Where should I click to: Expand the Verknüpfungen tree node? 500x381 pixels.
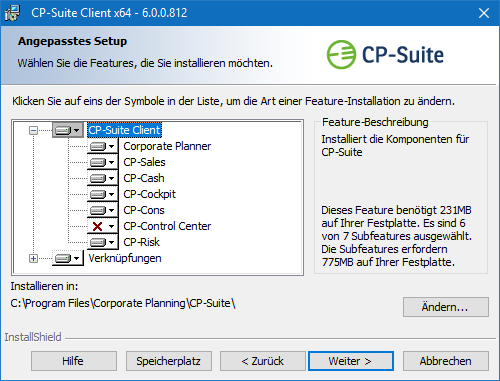33,258
